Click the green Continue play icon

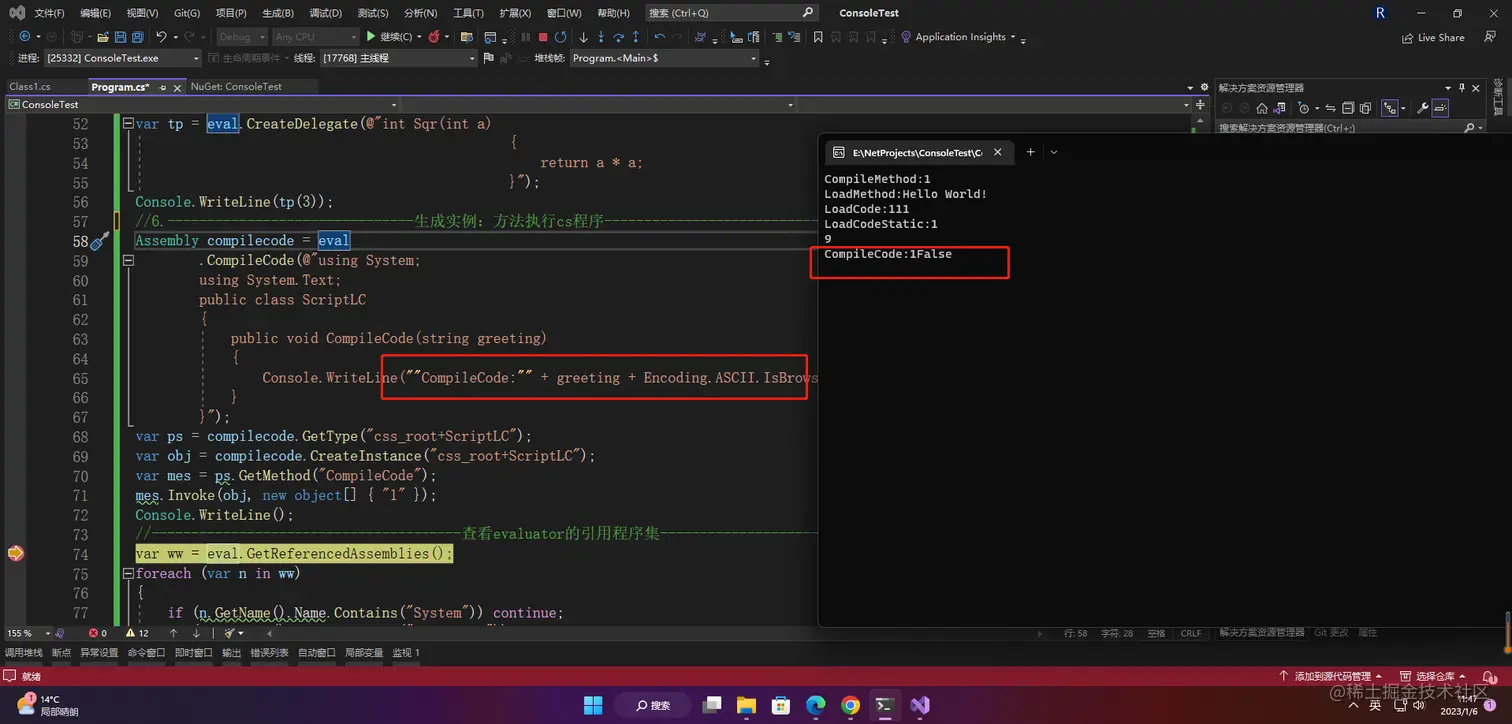(x=370, y=37)
